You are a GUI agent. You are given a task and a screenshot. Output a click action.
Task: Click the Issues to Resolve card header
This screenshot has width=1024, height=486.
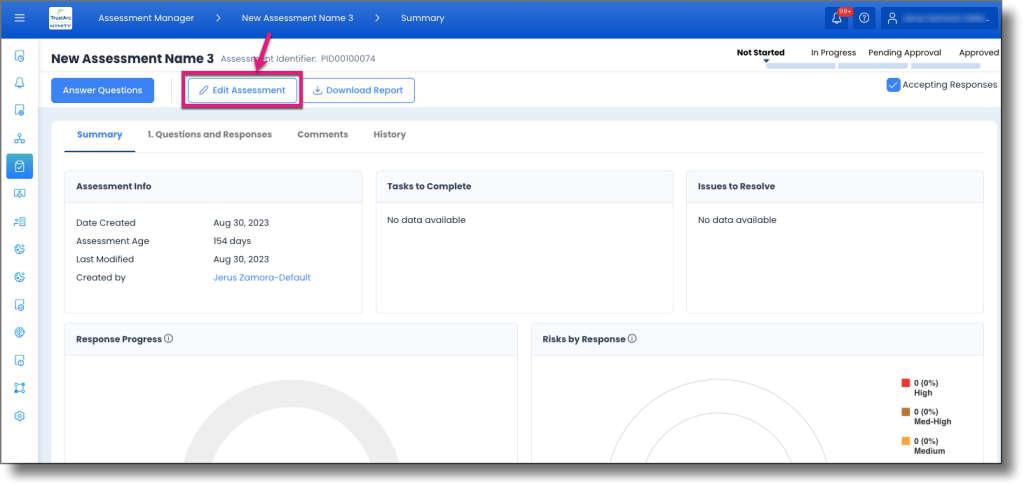click(835, 187)
